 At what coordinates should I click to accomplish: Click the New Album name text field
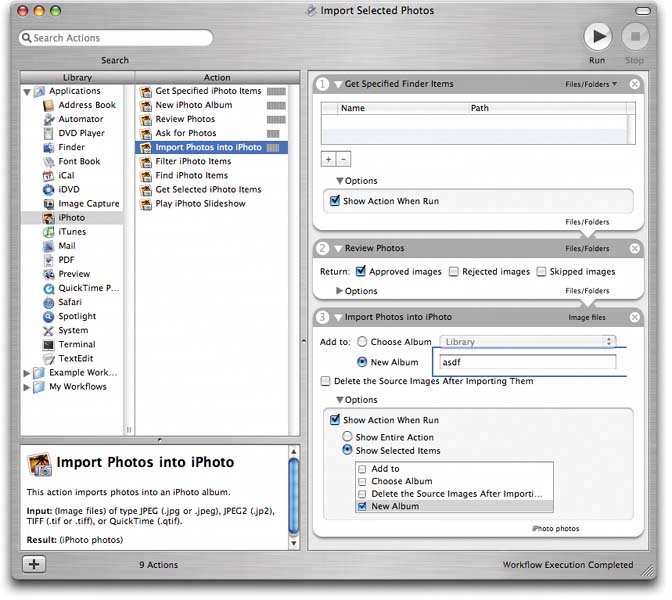[528, 362]
